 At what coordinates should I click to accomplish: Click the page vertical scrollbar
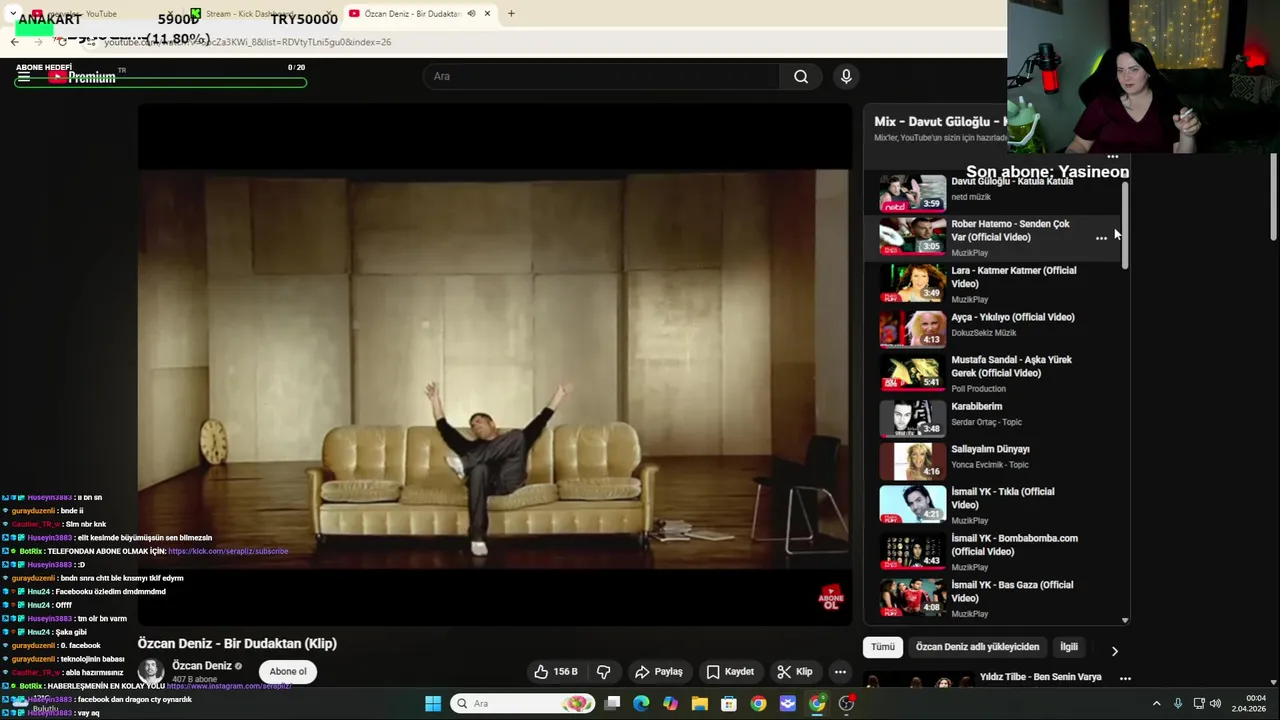(1273, 195)
